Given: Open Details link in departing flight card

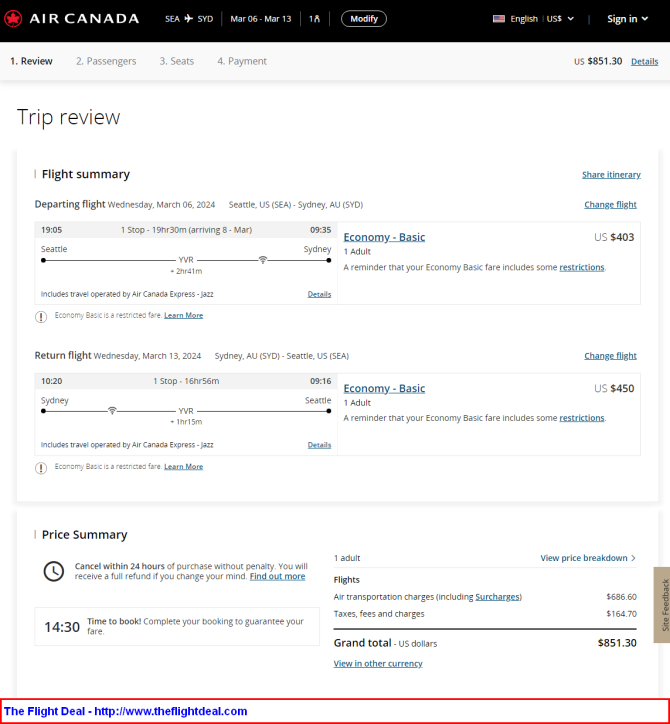Looking at the screenshot, I should (320, 294).
